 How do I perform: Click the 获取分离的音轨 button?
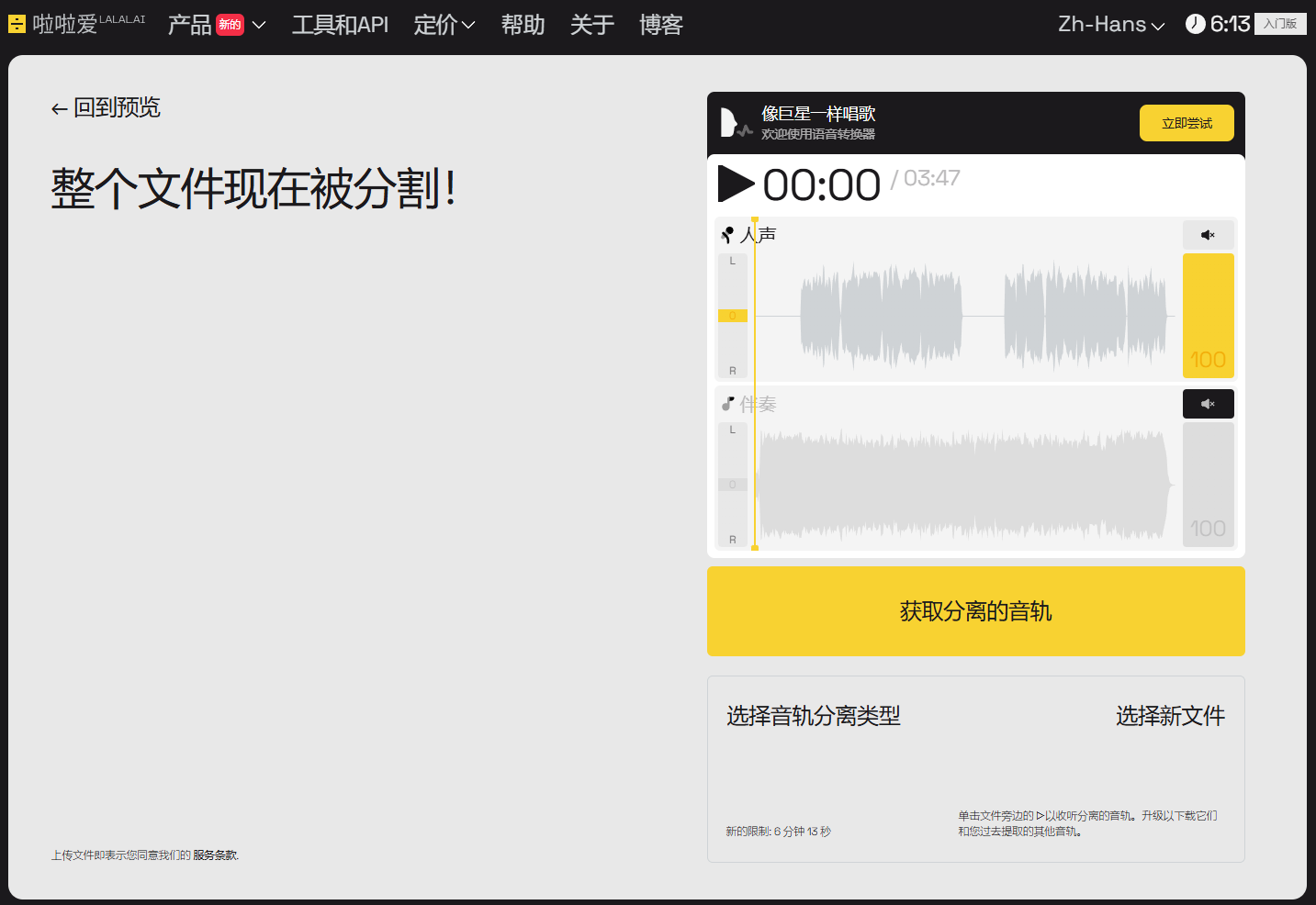point(975,611)
